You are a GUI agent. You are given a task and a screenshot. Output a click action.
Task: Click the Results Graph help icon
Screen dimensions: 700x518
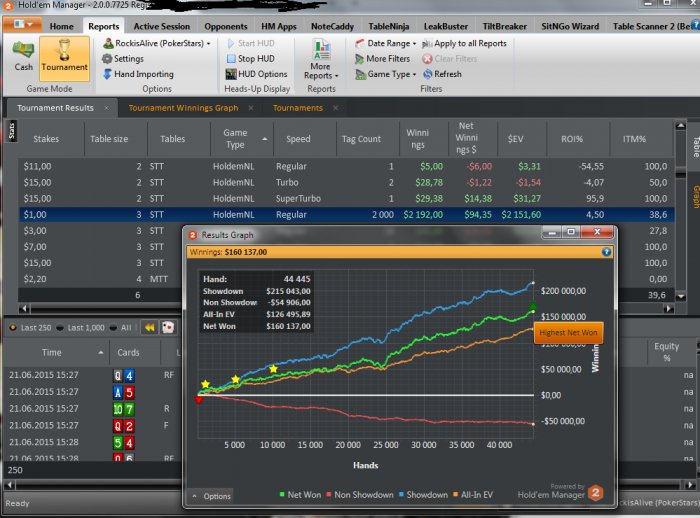pyautogui.click(x=606, y=252)
